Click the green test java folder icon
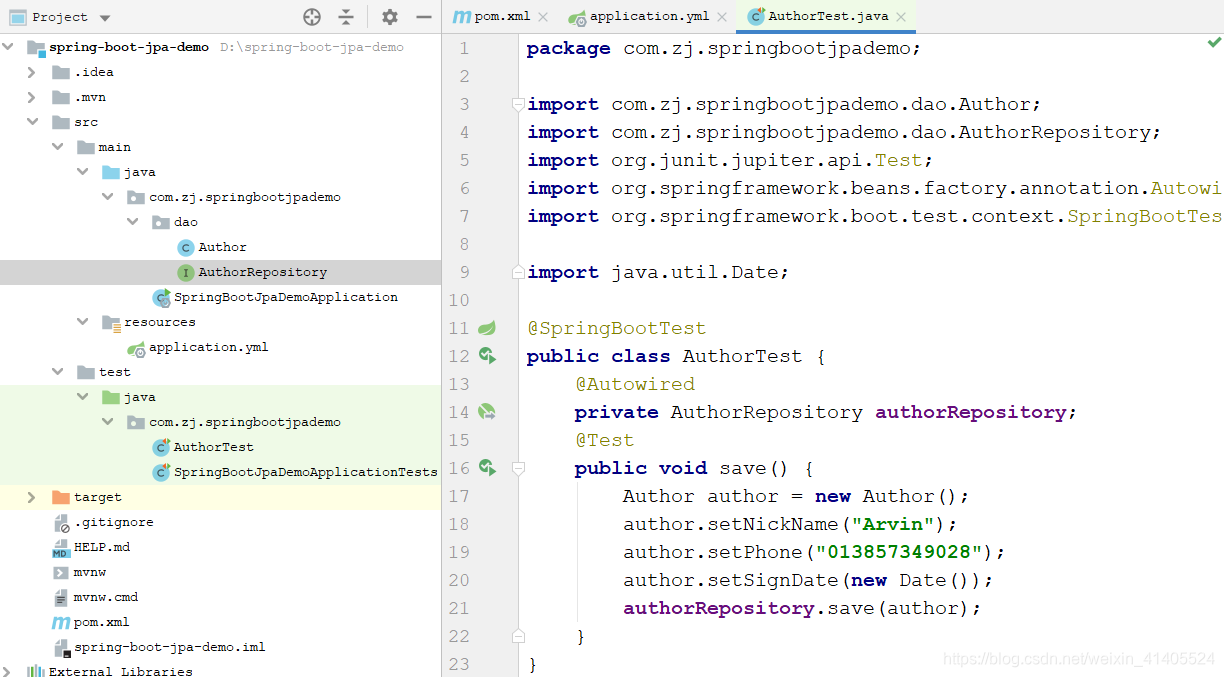The height and width of the screenshot is (677, 1224). coord(111,397)
